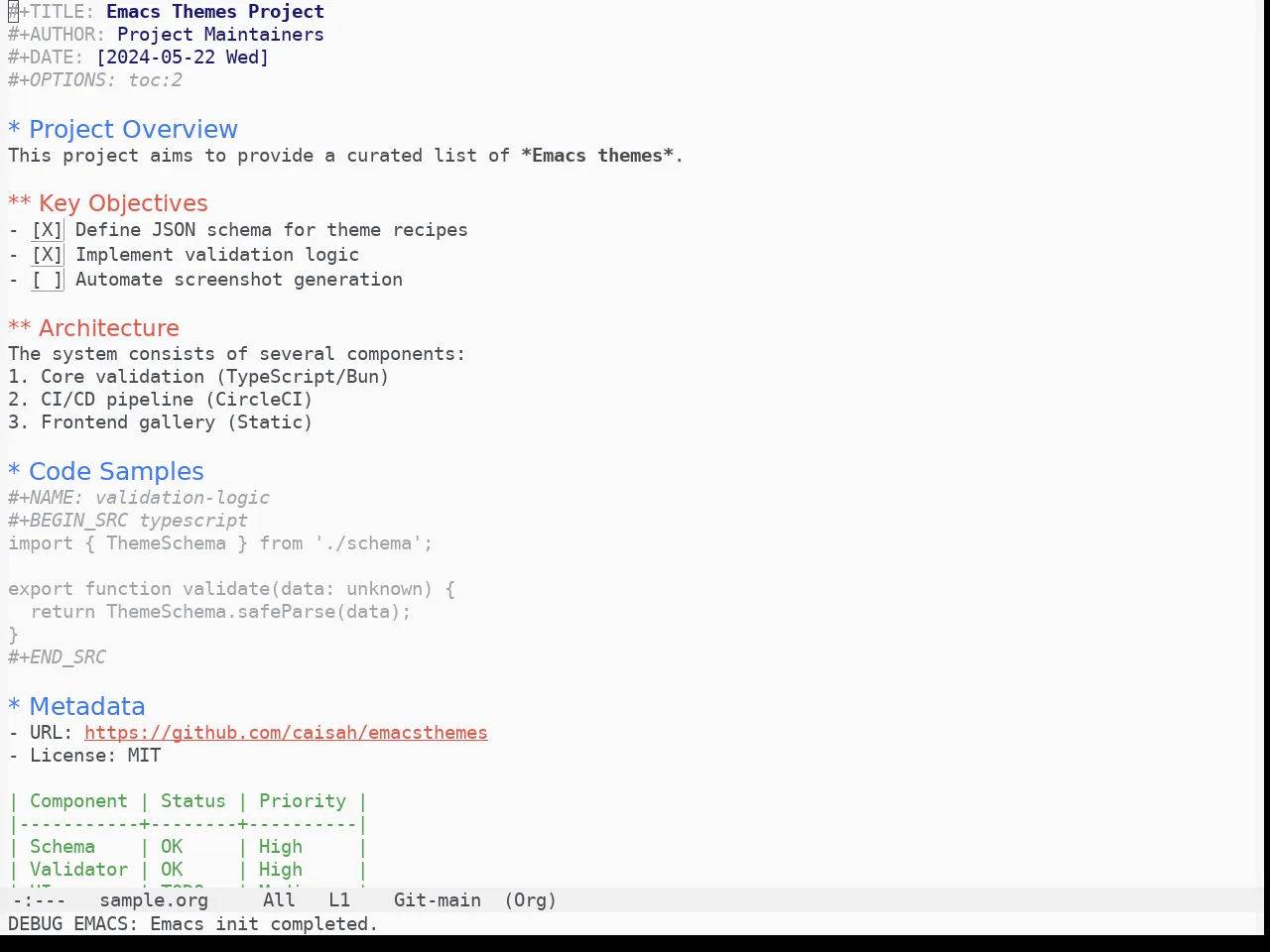Click the '#+END_SRC' line
The height and width of the screenshot is (952, 1270).
(57, 657)
